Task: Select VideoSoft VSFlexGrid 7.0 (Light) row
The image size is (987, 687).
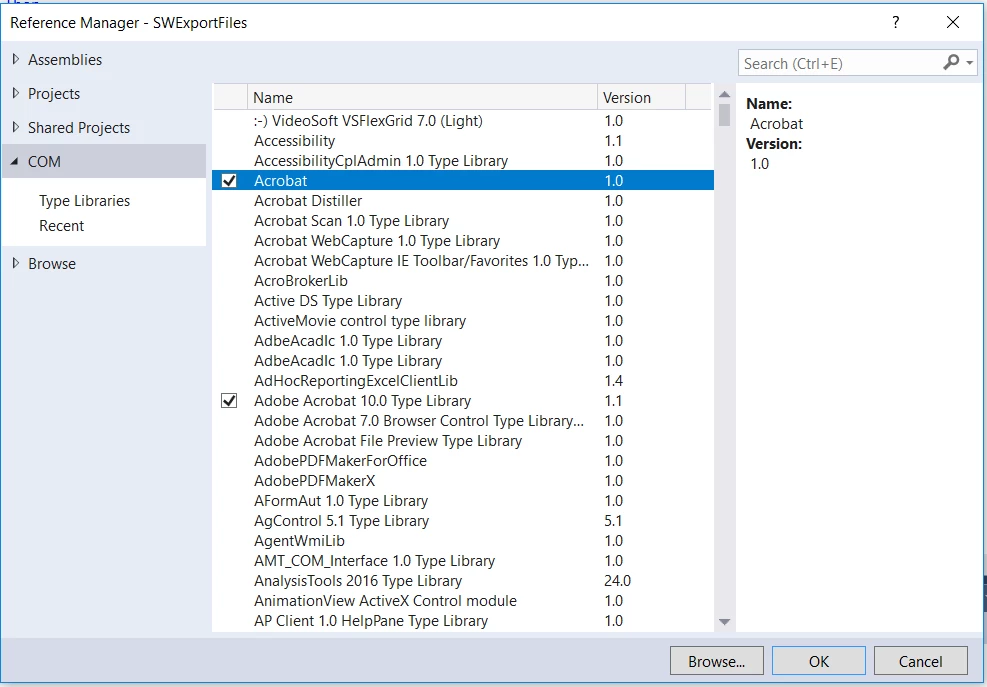Action: coord(463,120)
